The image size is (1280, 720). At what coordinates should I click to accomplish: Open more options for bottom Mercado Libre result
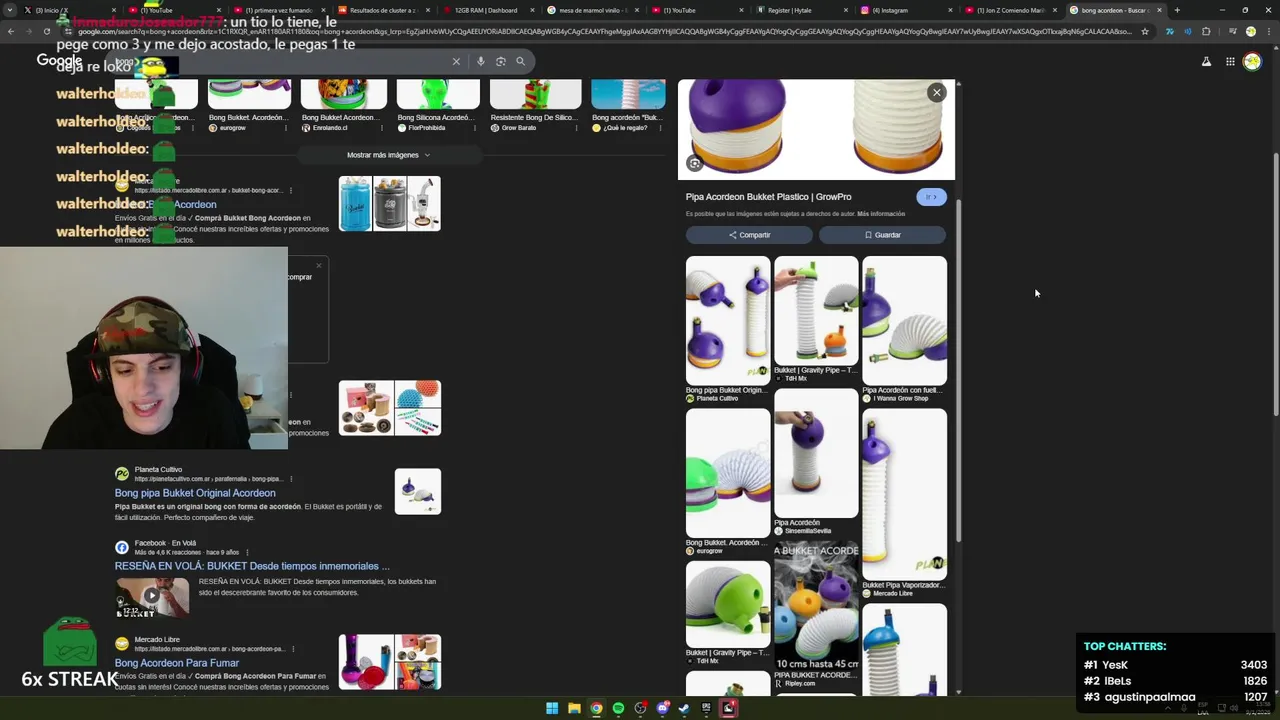click(291, 649)
